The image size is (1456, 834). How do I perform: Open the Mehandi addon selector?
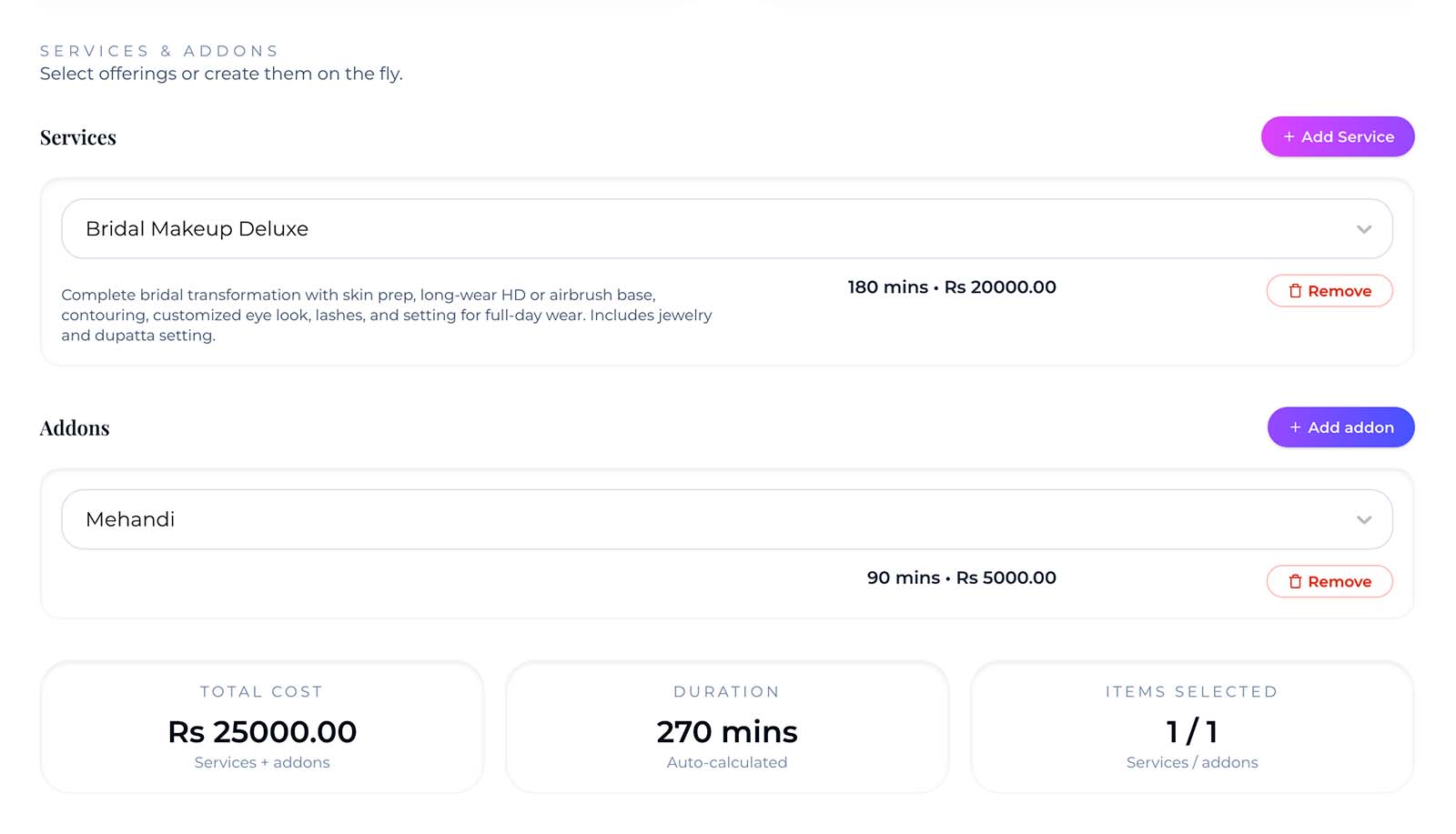coord(710,520)
